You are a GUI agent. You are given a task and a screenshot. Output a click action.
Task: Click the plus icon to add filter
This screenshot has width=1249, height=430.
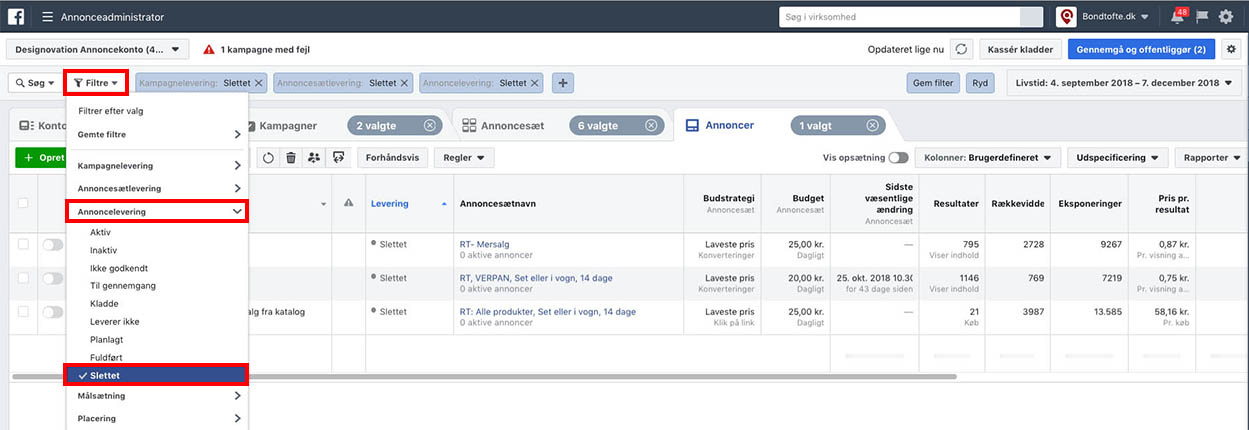tap(563, 84)
